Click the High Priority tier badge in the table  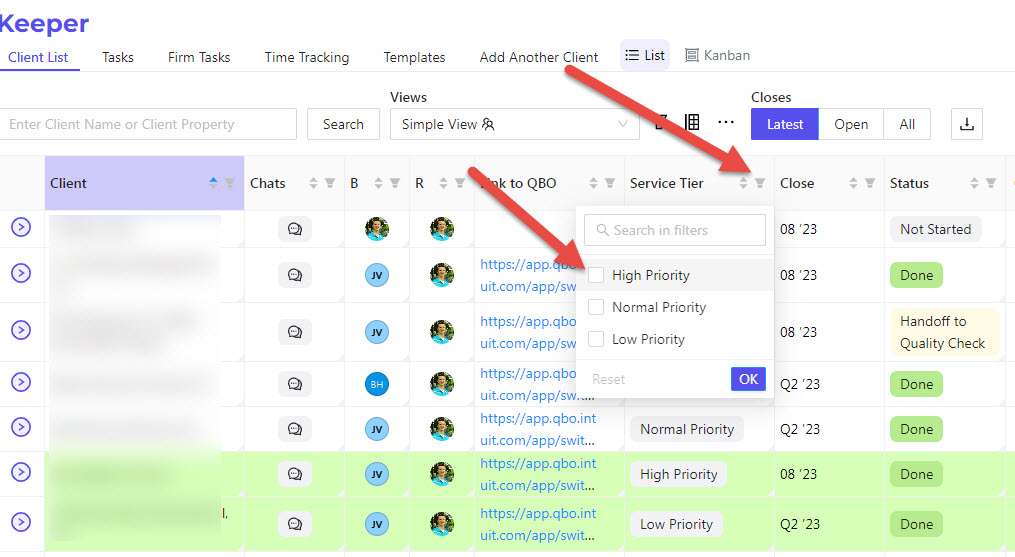(x=678, y=474)
